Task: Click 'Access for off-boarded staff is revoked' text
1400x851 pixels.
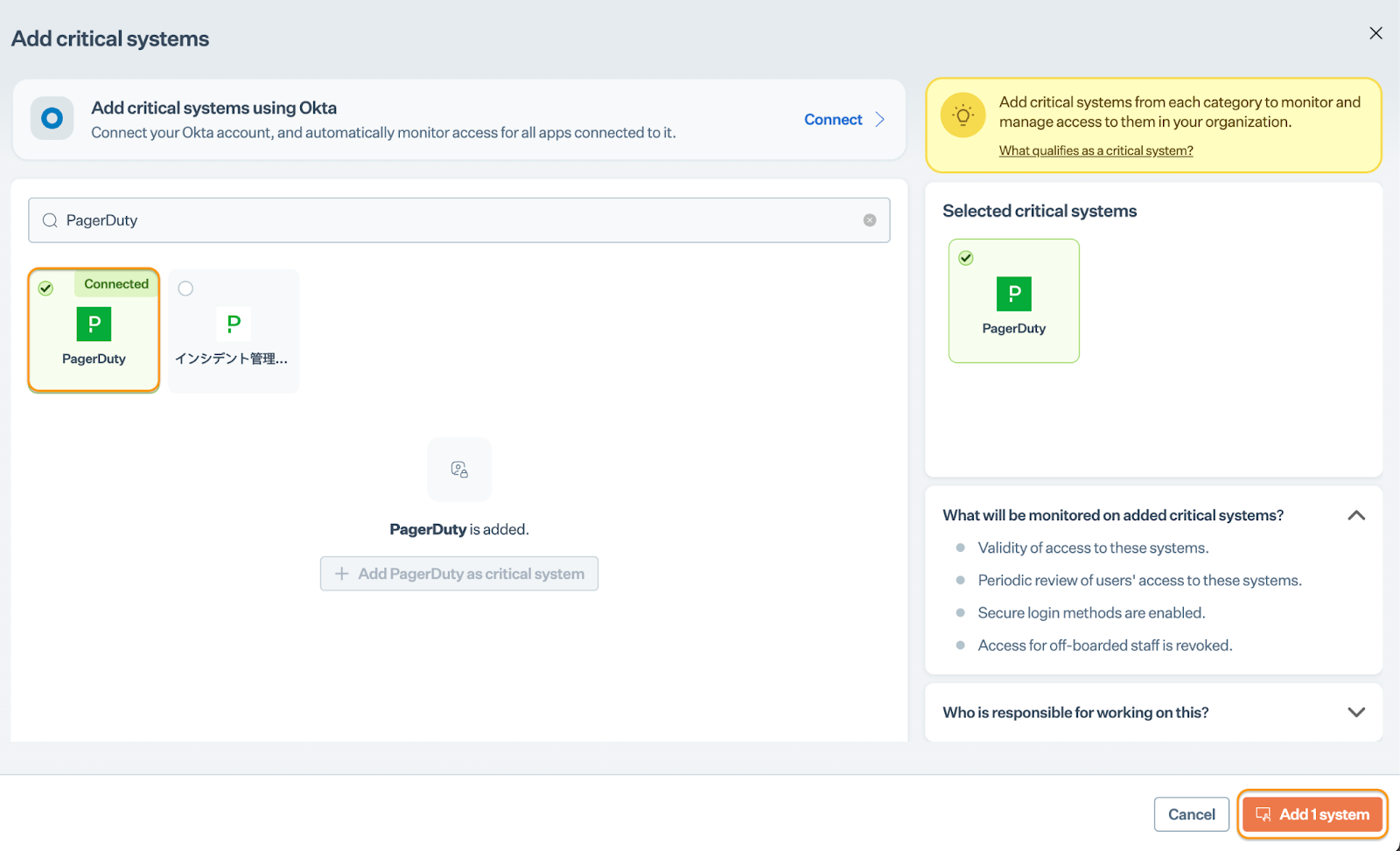Action: click(x=1105, y=645)
